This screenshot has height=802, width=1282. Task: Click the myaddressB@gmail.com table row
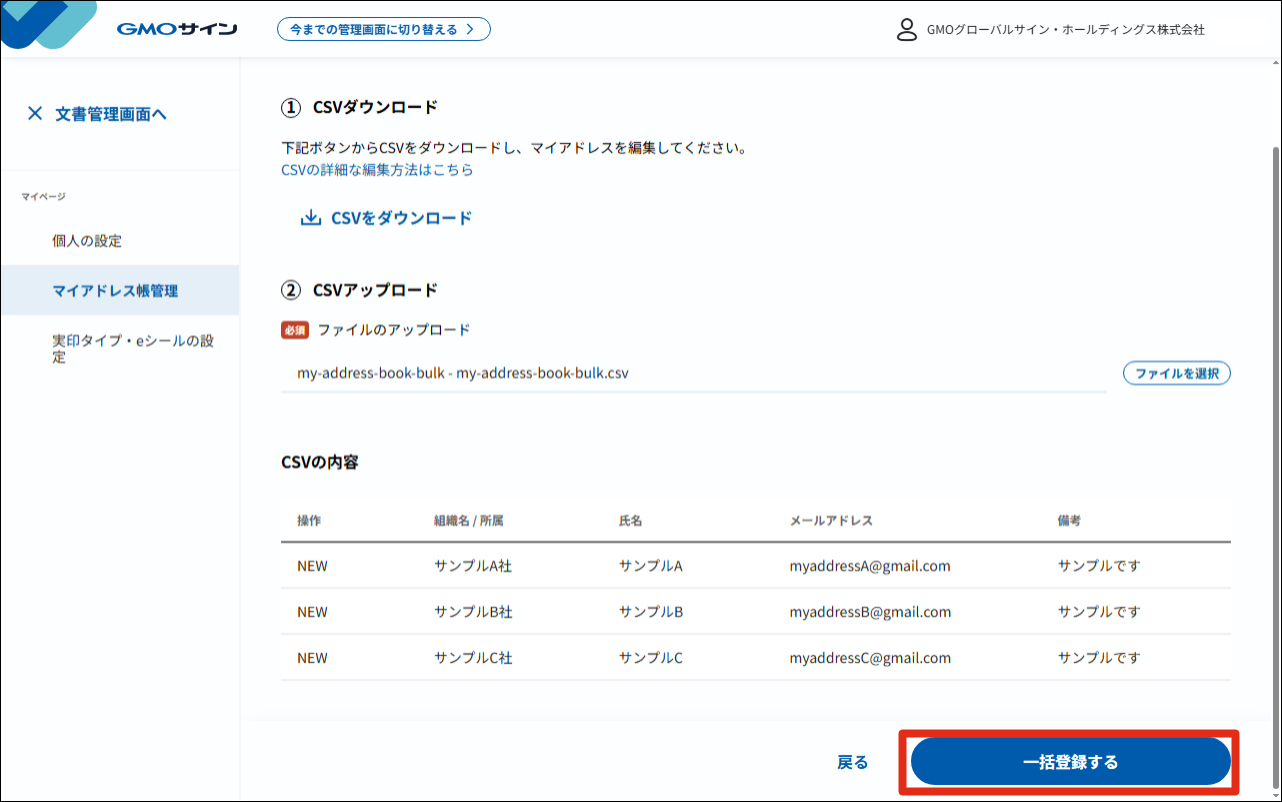756,612
